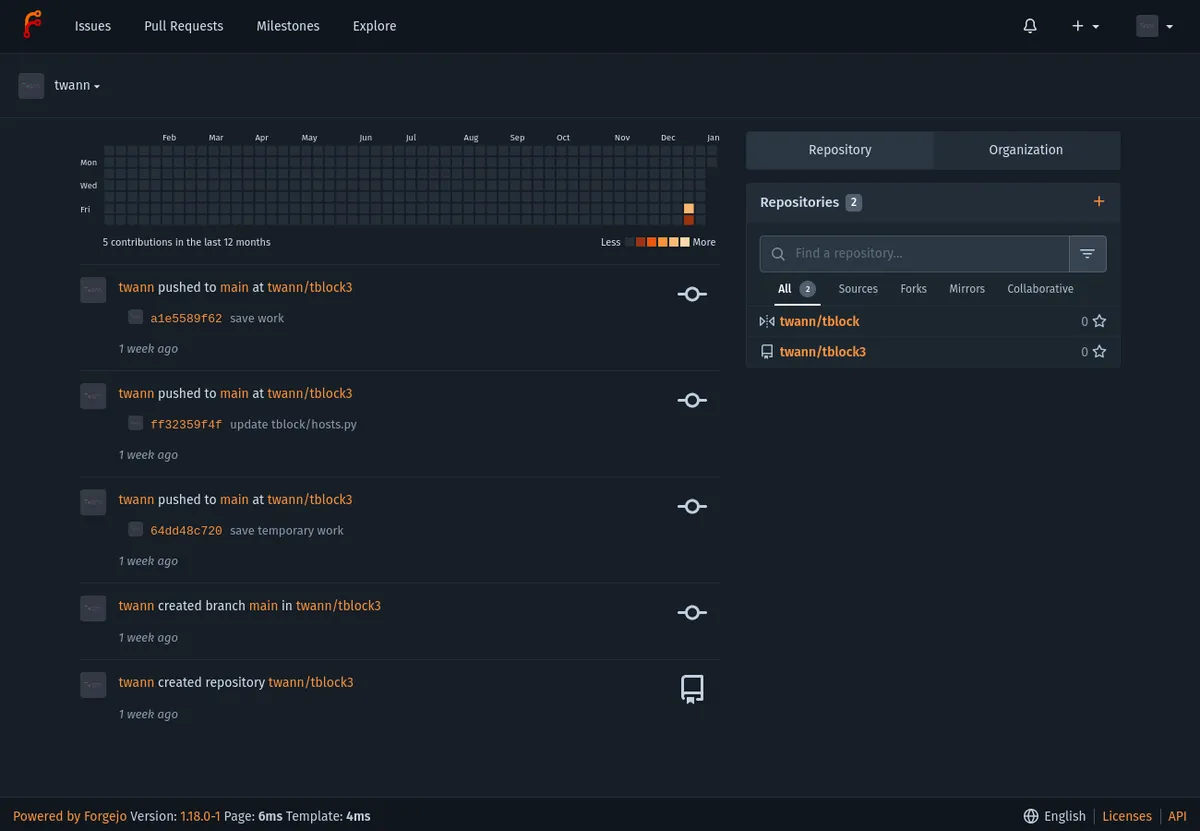Open the plus create-new dropdown in the navbar

pos(1085,26)
